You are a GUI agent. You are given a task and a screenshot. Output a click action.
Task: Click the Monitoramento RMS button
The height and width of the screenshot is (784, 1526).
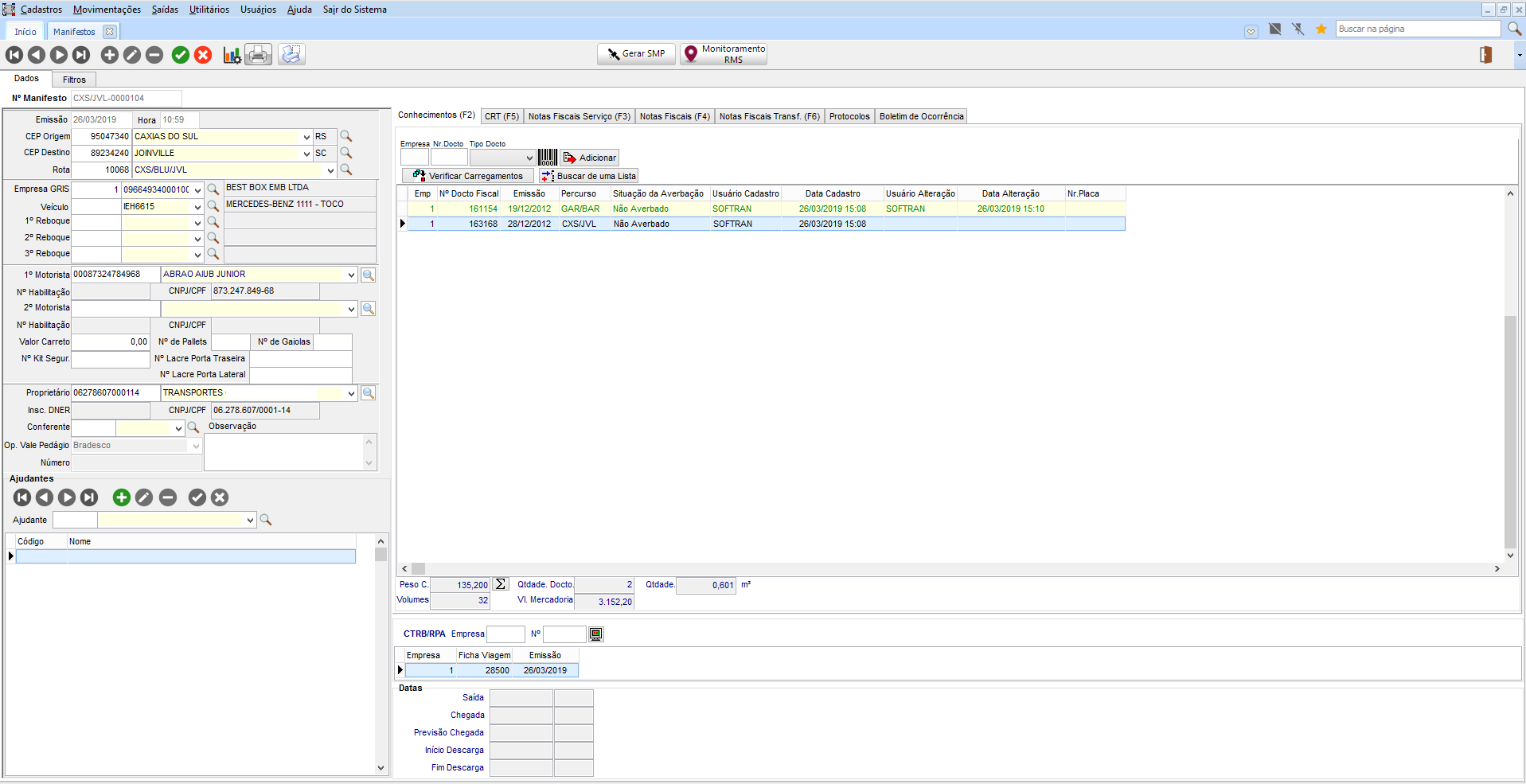[x=724, y=54]
